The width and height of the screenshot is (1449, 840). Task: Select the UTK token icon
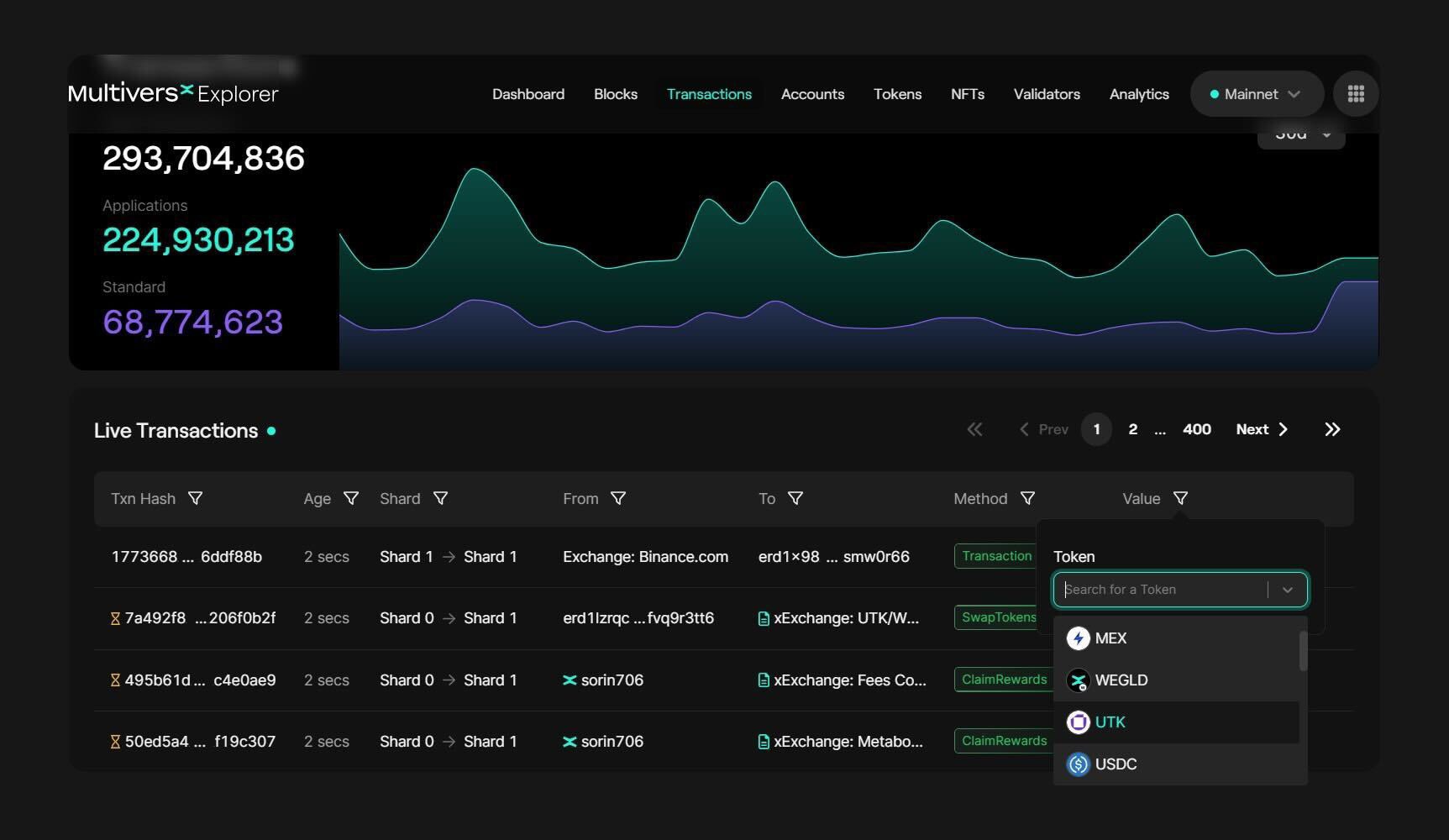(x=1079, y=722)
